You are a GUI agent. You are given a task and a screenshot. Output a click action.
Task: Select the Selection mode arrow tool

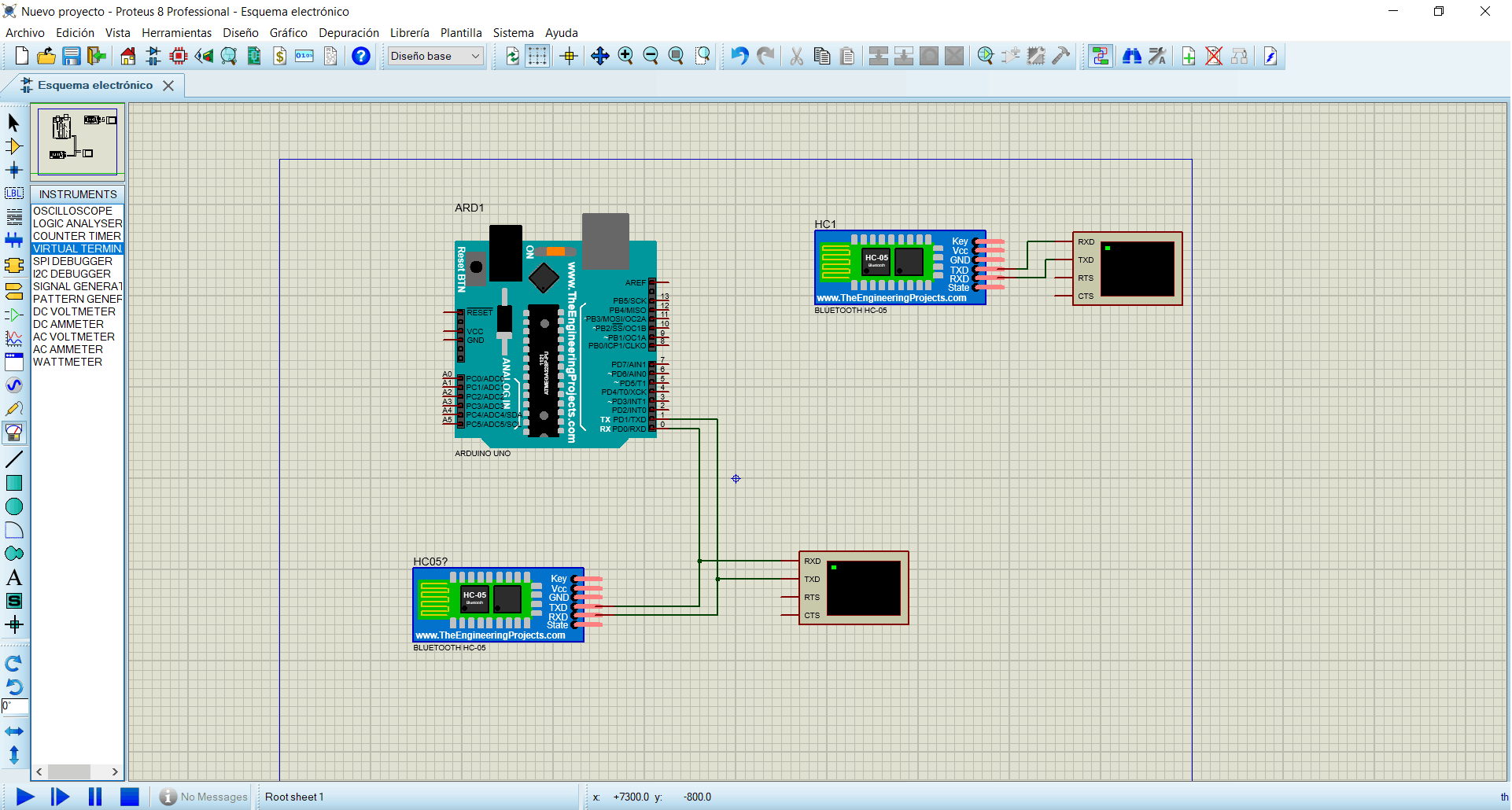(x=13, y=123)
